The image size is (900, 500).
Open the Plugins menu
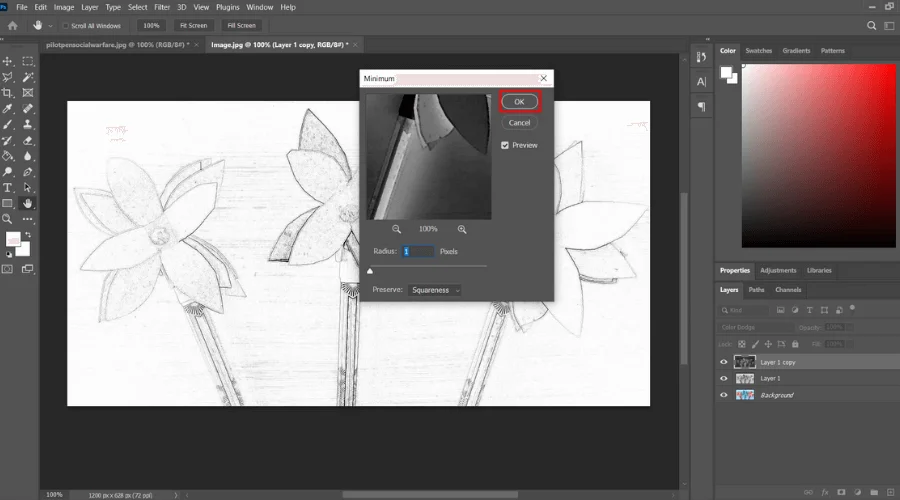click(227, 7)
